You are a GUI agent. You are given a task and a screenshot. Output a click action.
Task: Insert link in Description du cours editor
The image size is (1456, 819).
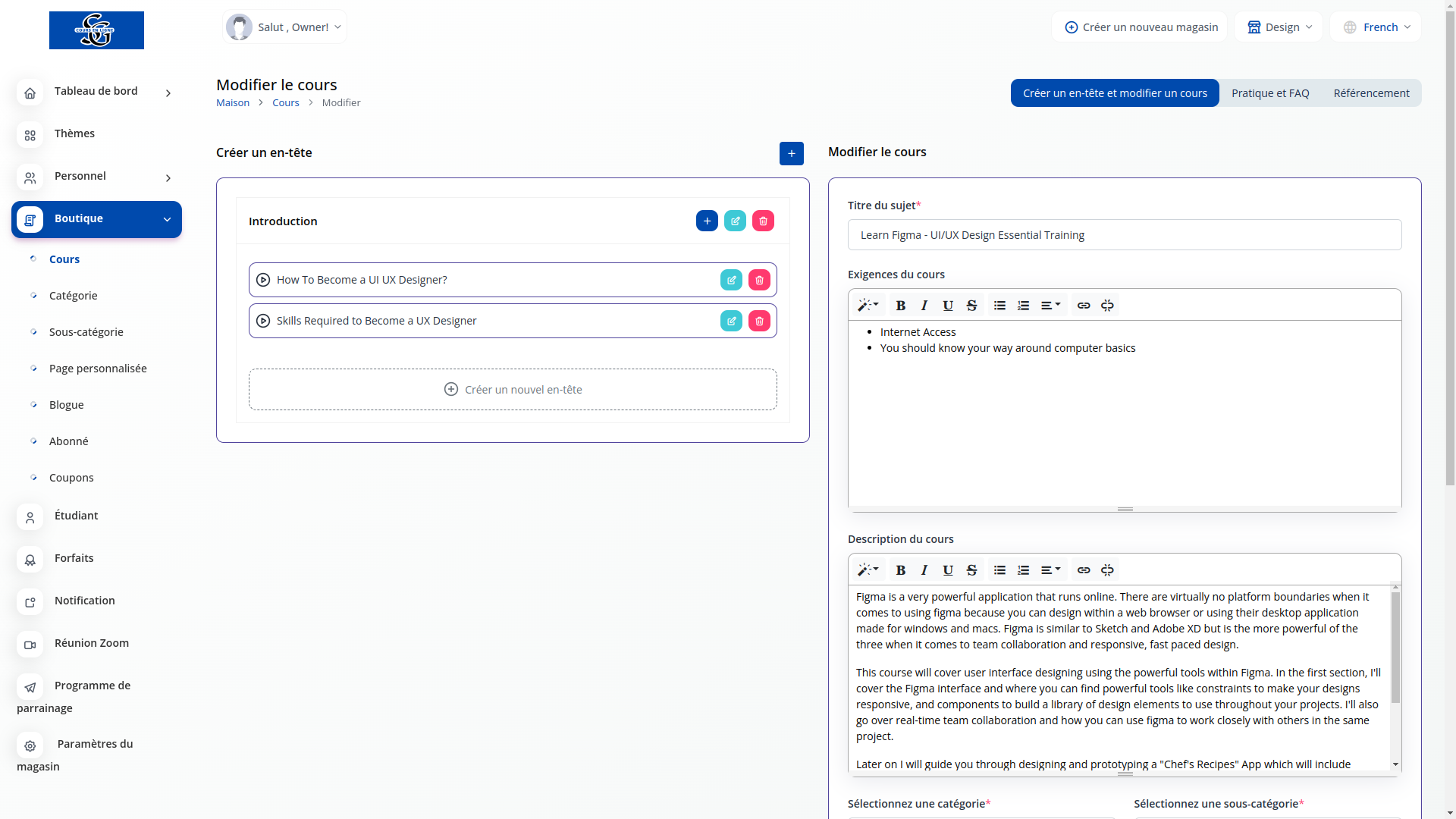(x=1084, y=570)
